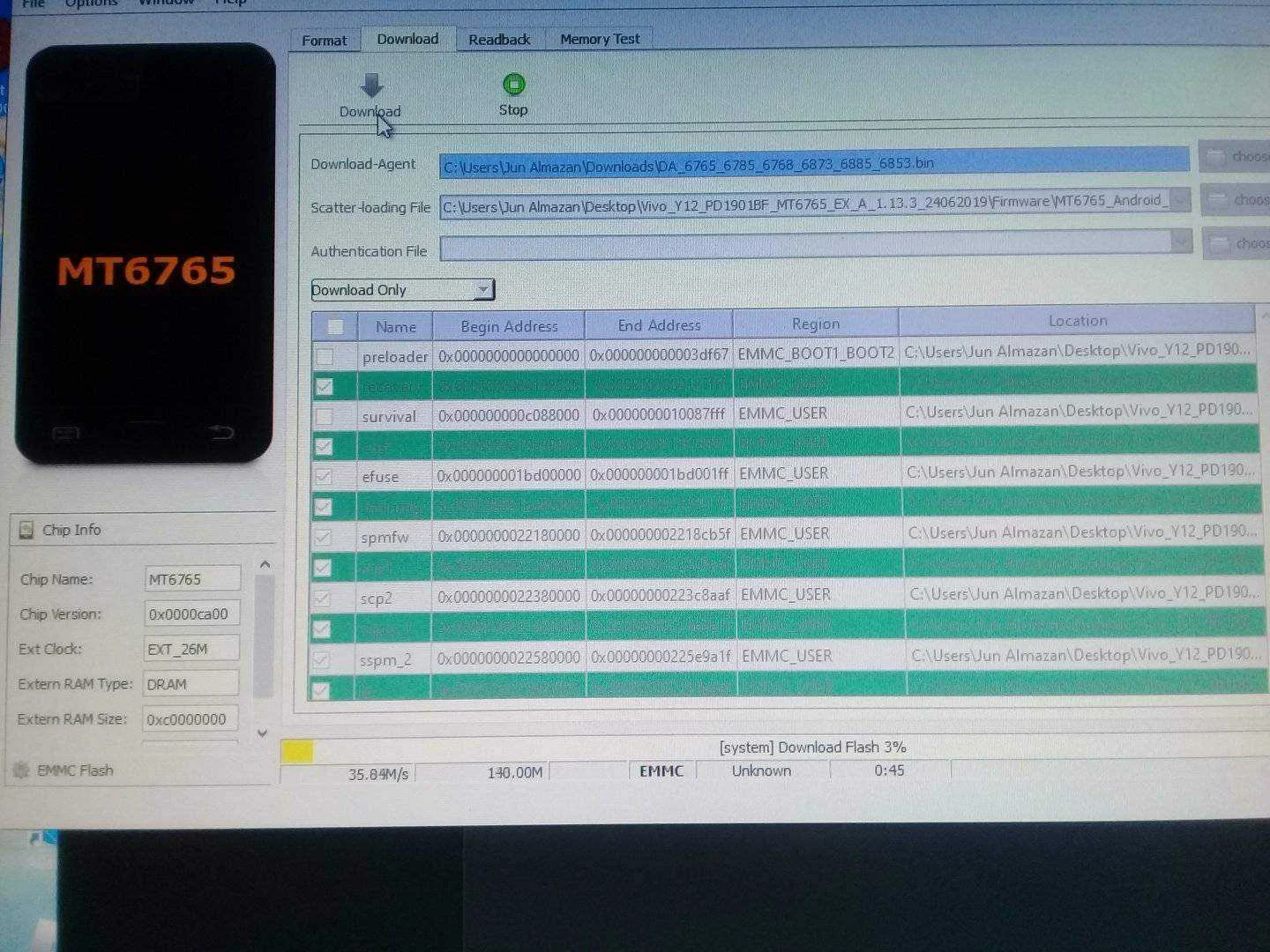The image size is (1270, 952).
Task: Uncheck the green row between survival and efuse
Action: [x=324, y=447]
